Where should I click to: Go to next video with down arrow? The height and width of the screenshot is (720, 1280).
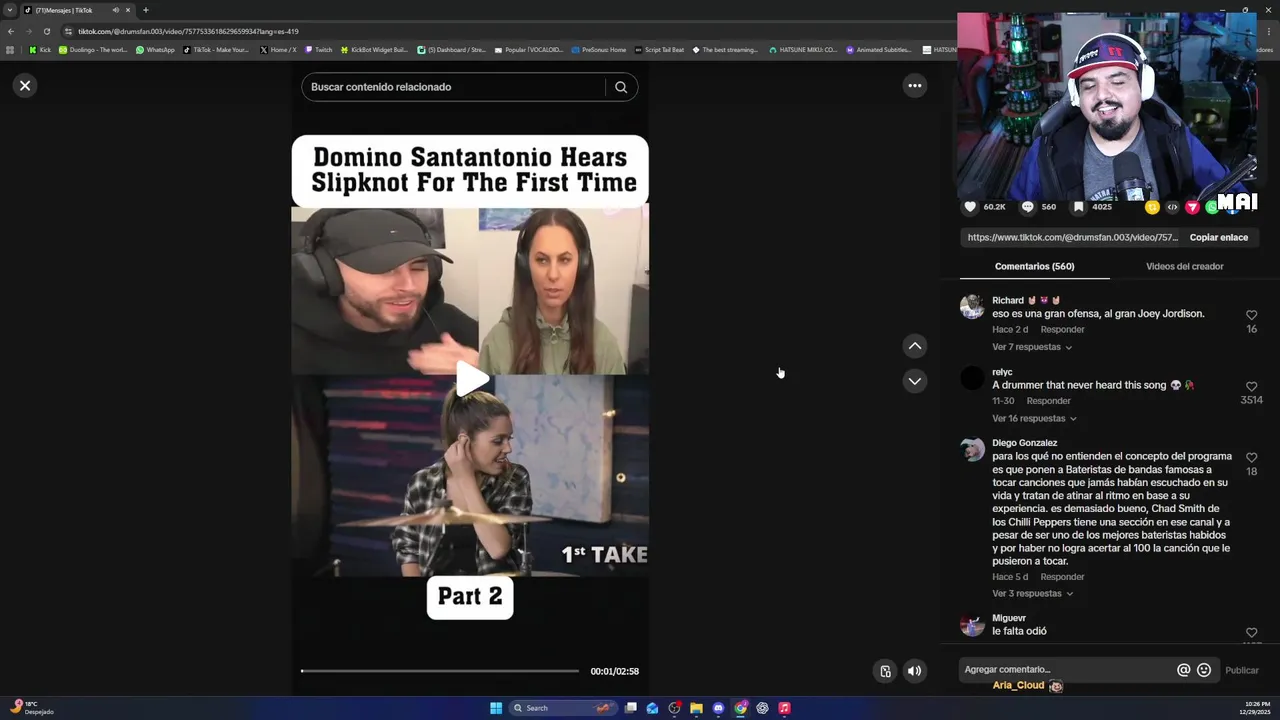click(x=914, y=381)
